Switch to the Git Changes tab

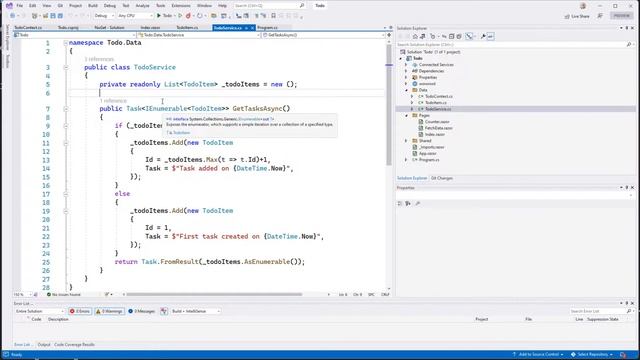click(442, 178)
